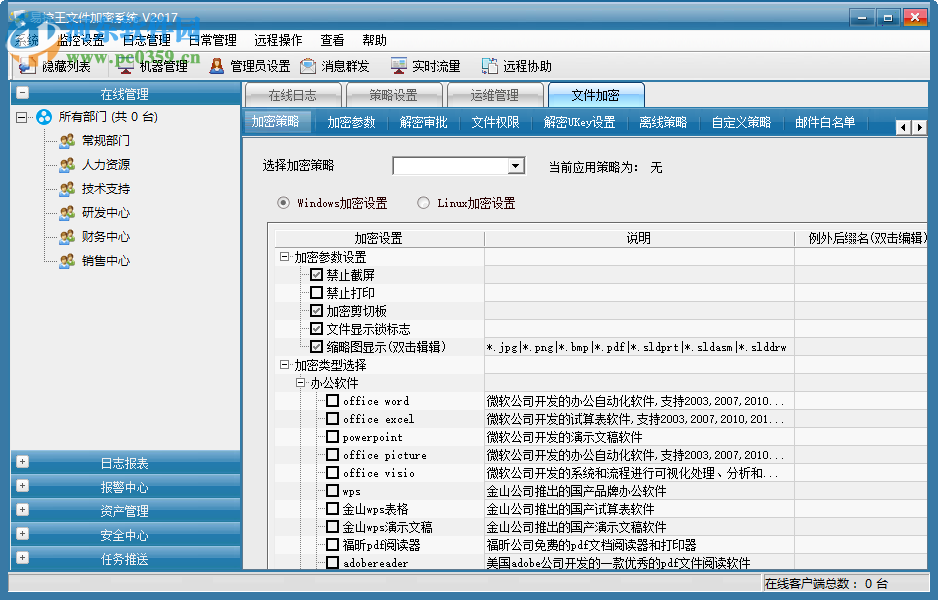Open the 解密UKey设置 sub-tab
The width and height of the screenshot is (938, 600).
tap(579, 122)
